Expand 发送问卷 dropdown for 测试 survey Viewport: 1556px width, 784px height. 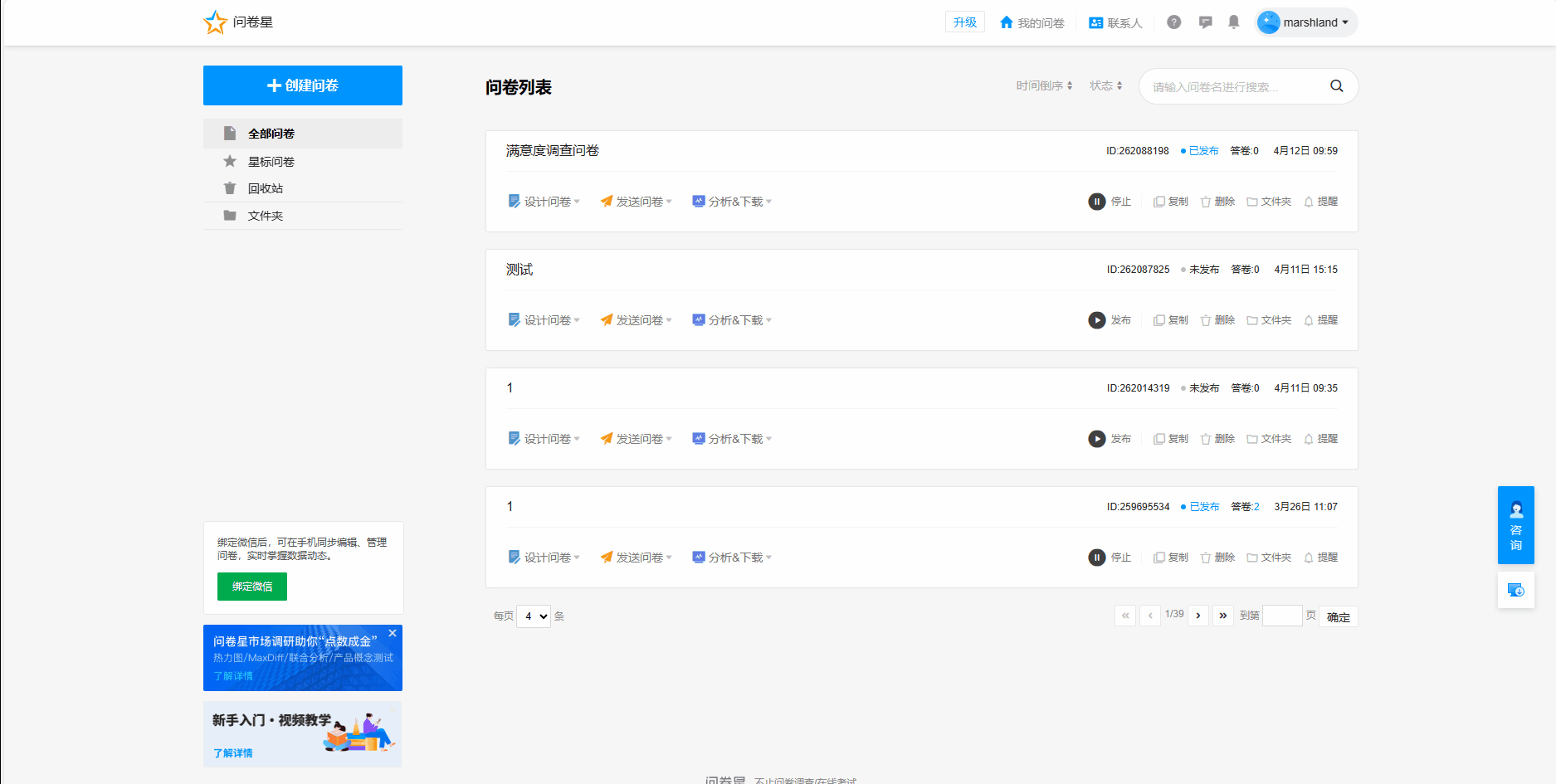637,320
